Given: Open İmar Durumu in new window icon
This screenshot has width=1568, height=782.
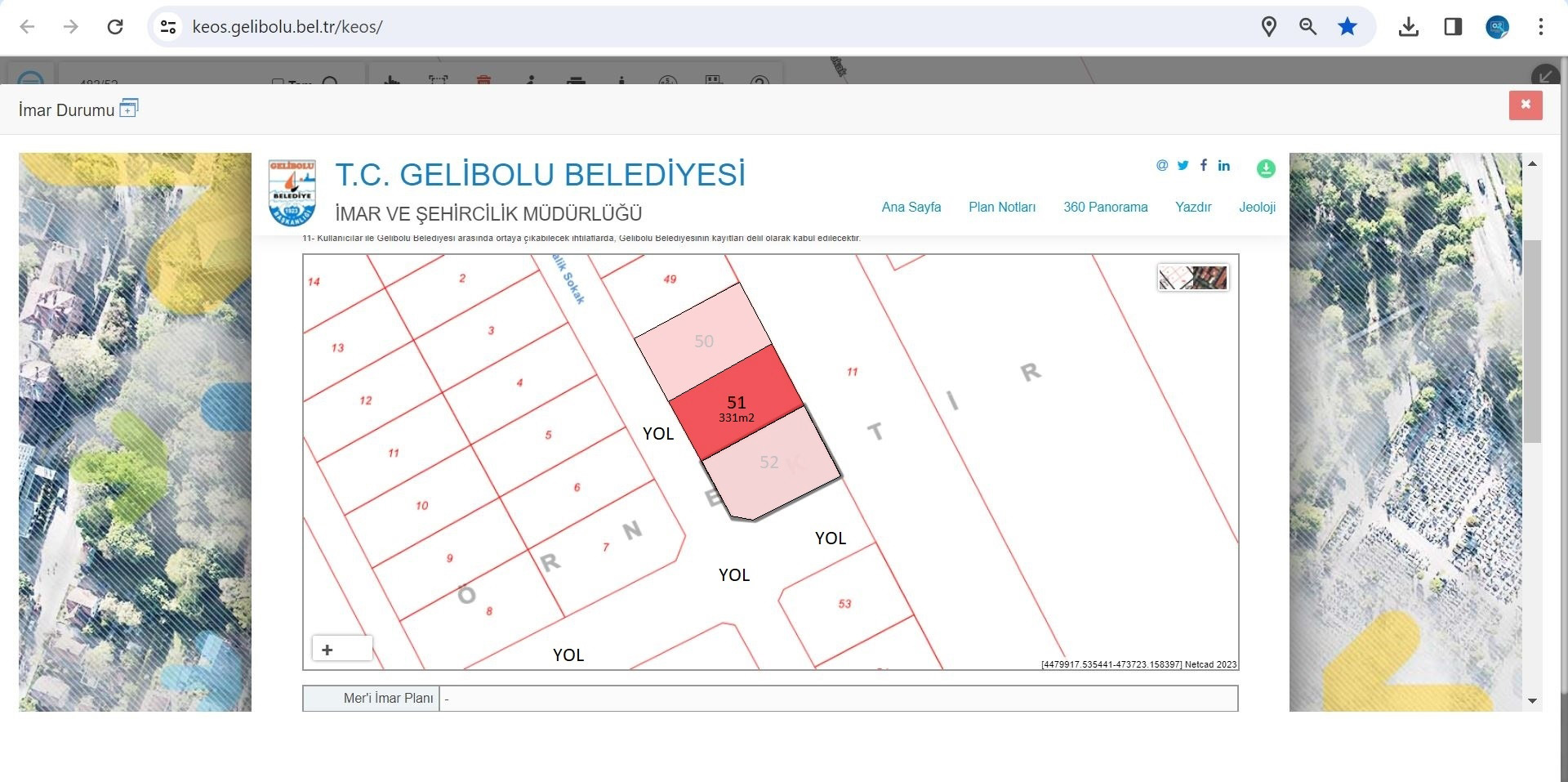Looking at the screenshot, I should click(x=129, y=108).
